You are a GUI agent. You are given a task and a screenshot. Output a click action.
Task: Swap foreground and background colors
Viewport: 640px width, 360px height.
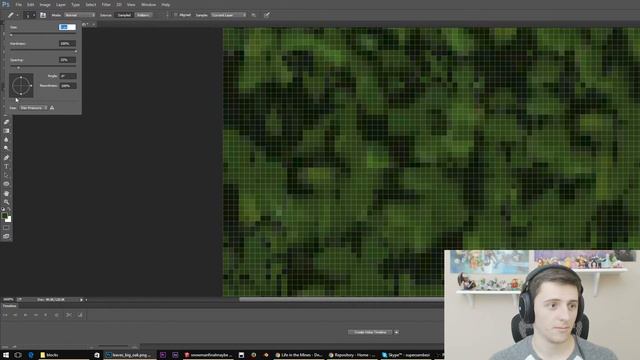(x=9, y=209)
